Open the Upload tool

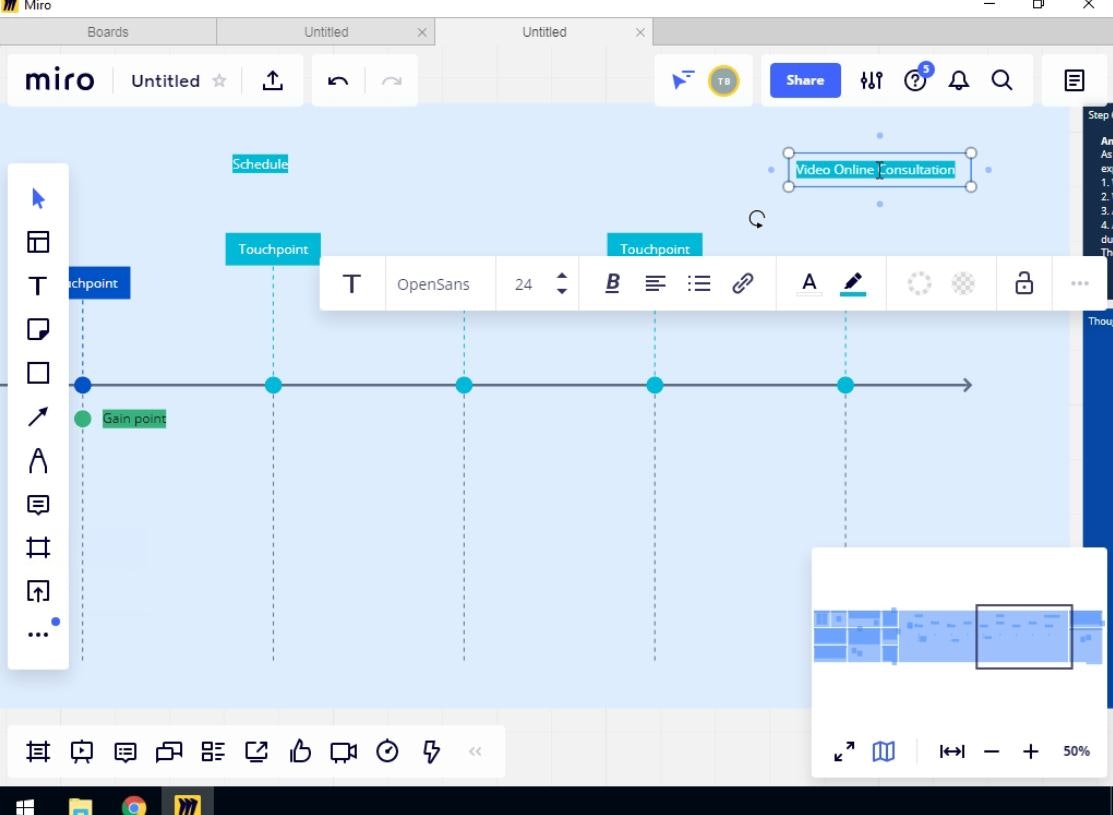pos(38,591)
